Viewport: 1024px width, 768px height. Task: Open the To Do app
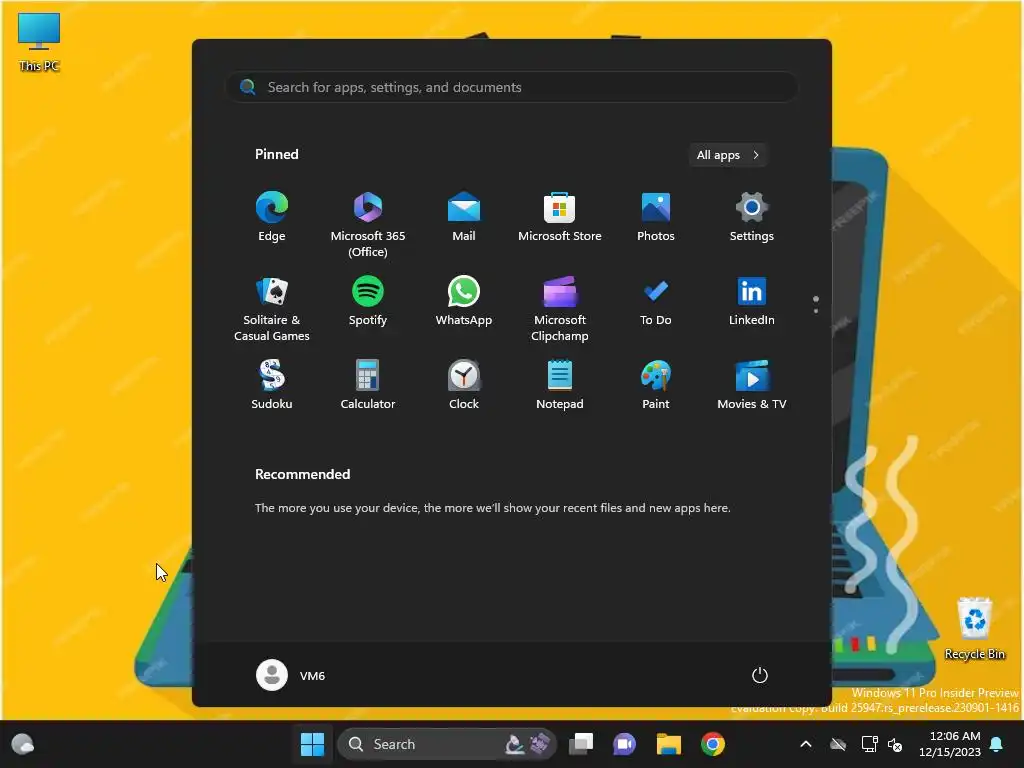656,301
